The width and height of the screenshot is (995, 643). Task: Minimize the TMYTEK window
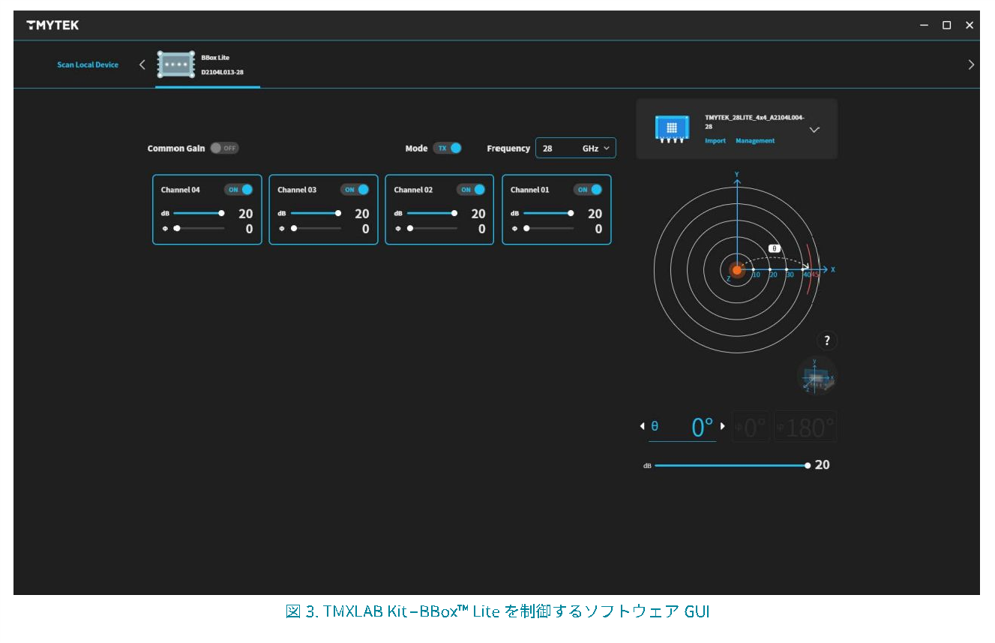click(x=924, y=25)
